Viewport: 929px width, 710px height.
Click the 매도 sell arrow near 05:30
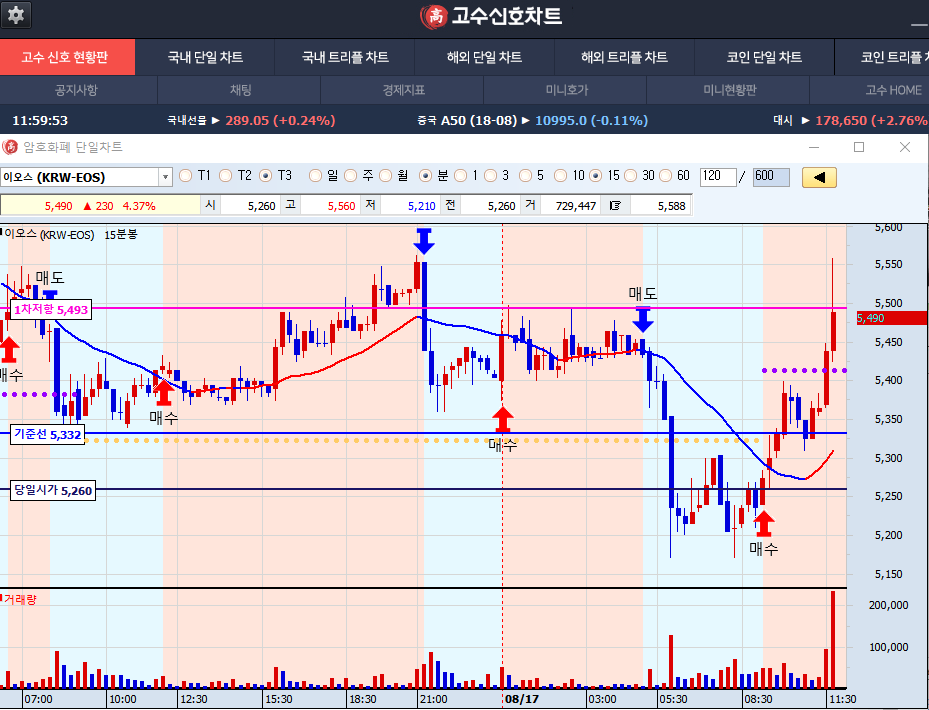643,319
